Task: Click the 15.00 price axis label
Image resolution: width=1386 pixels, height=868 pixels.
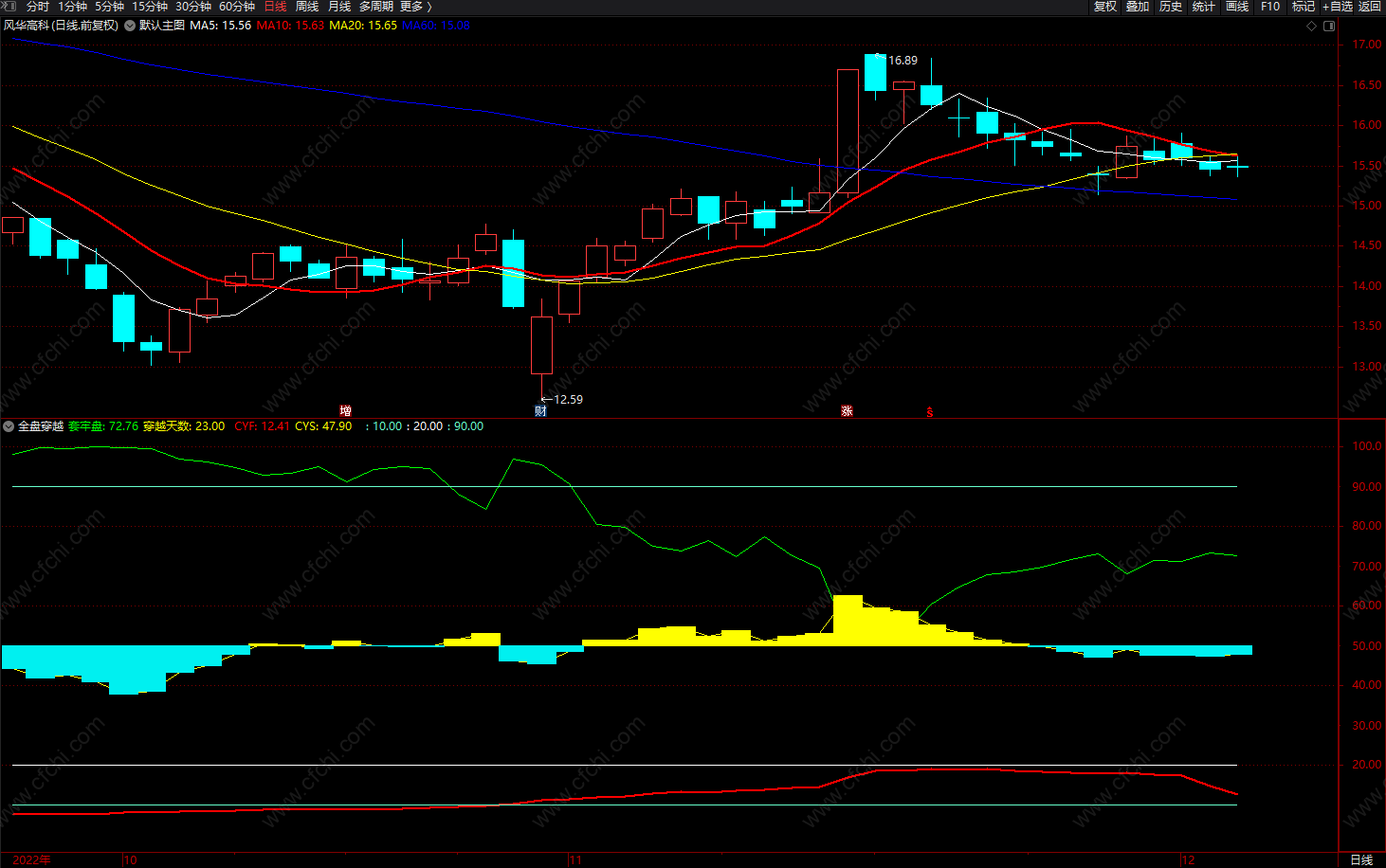Action: coord(1367,206)
